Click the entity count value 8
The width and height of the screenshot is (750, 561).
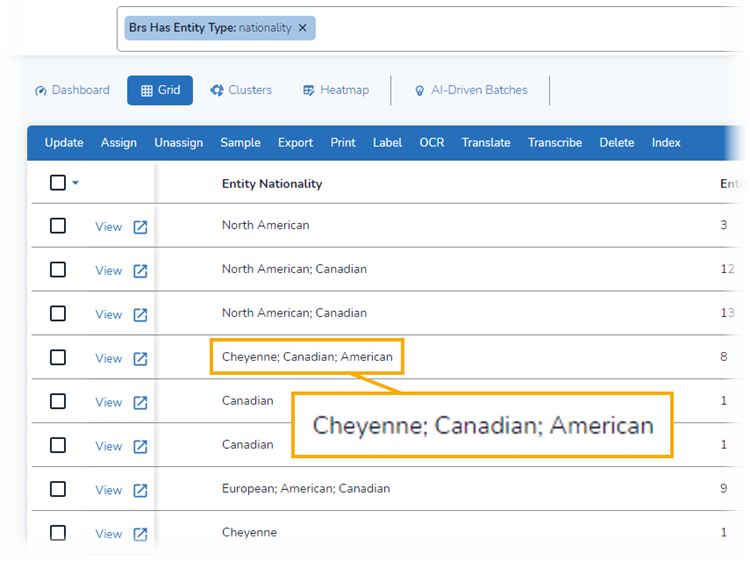[724, 357]
